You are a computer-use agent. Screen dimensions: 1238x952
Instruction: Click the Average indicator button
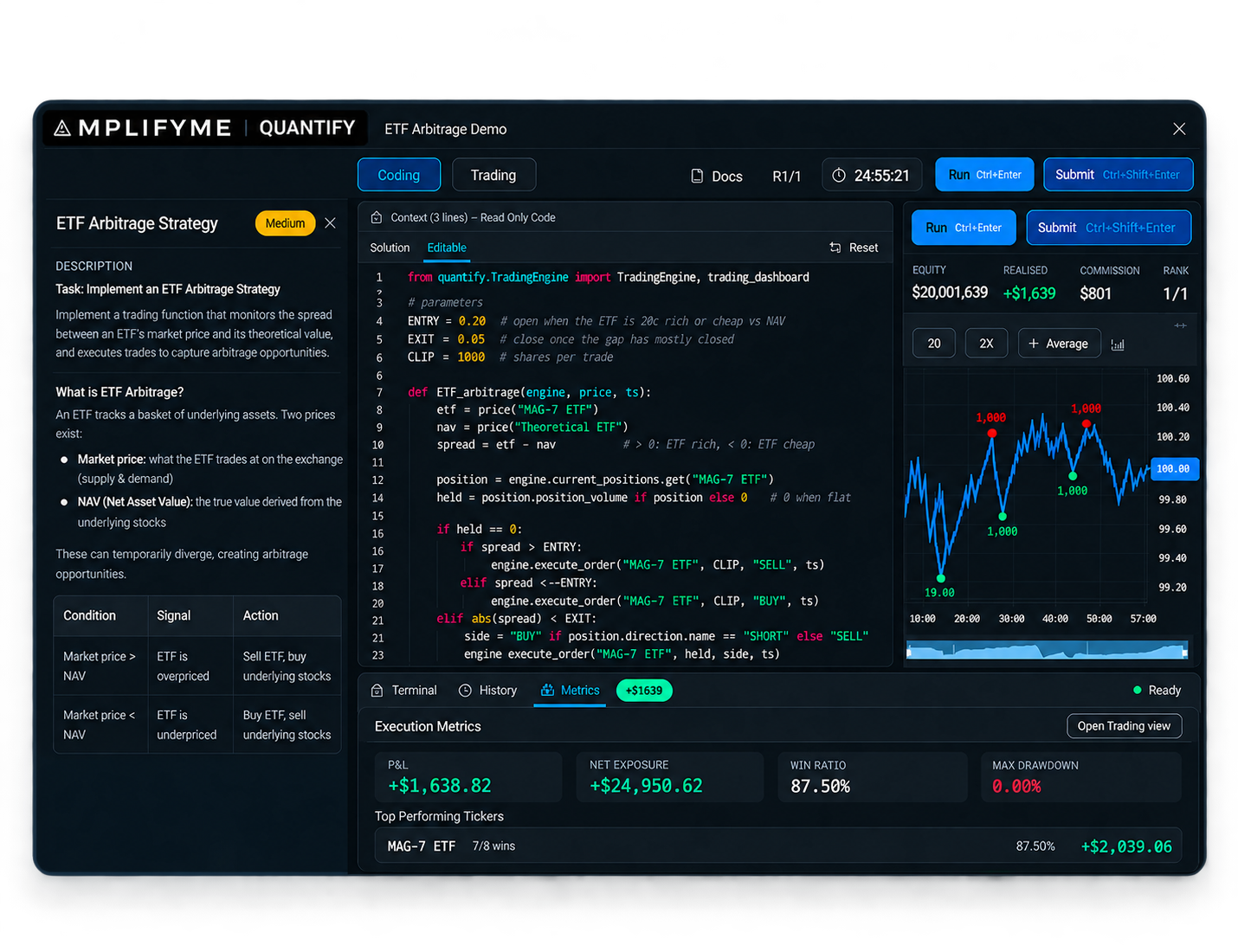[1059, 344]
